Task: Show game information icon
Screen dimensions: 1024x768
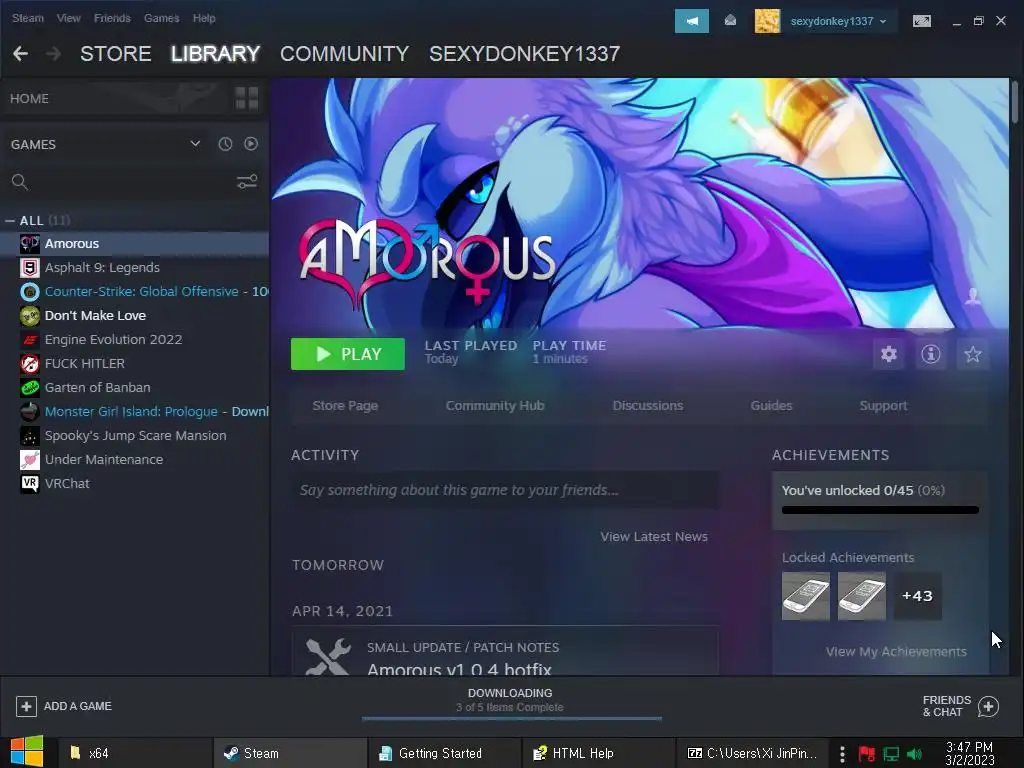Action: point(931,354)
